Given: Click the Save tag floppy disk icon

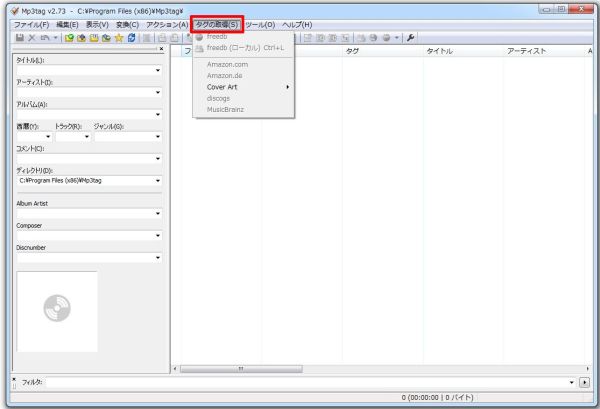Looking at the screenshot, I should click(x=20, y=38).
